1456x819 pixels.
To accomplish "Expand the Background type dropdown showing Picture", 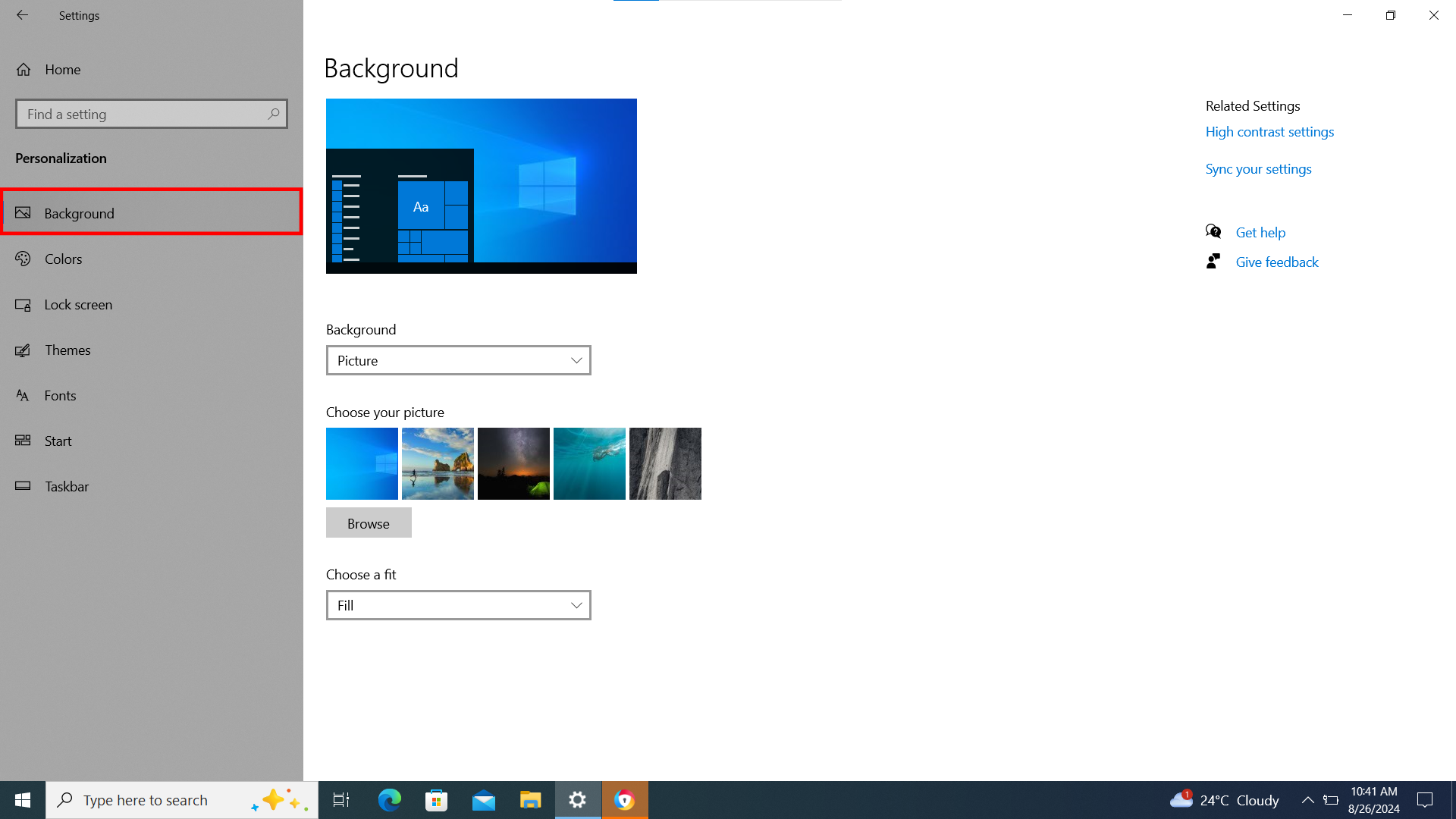I will coord(458,360).
